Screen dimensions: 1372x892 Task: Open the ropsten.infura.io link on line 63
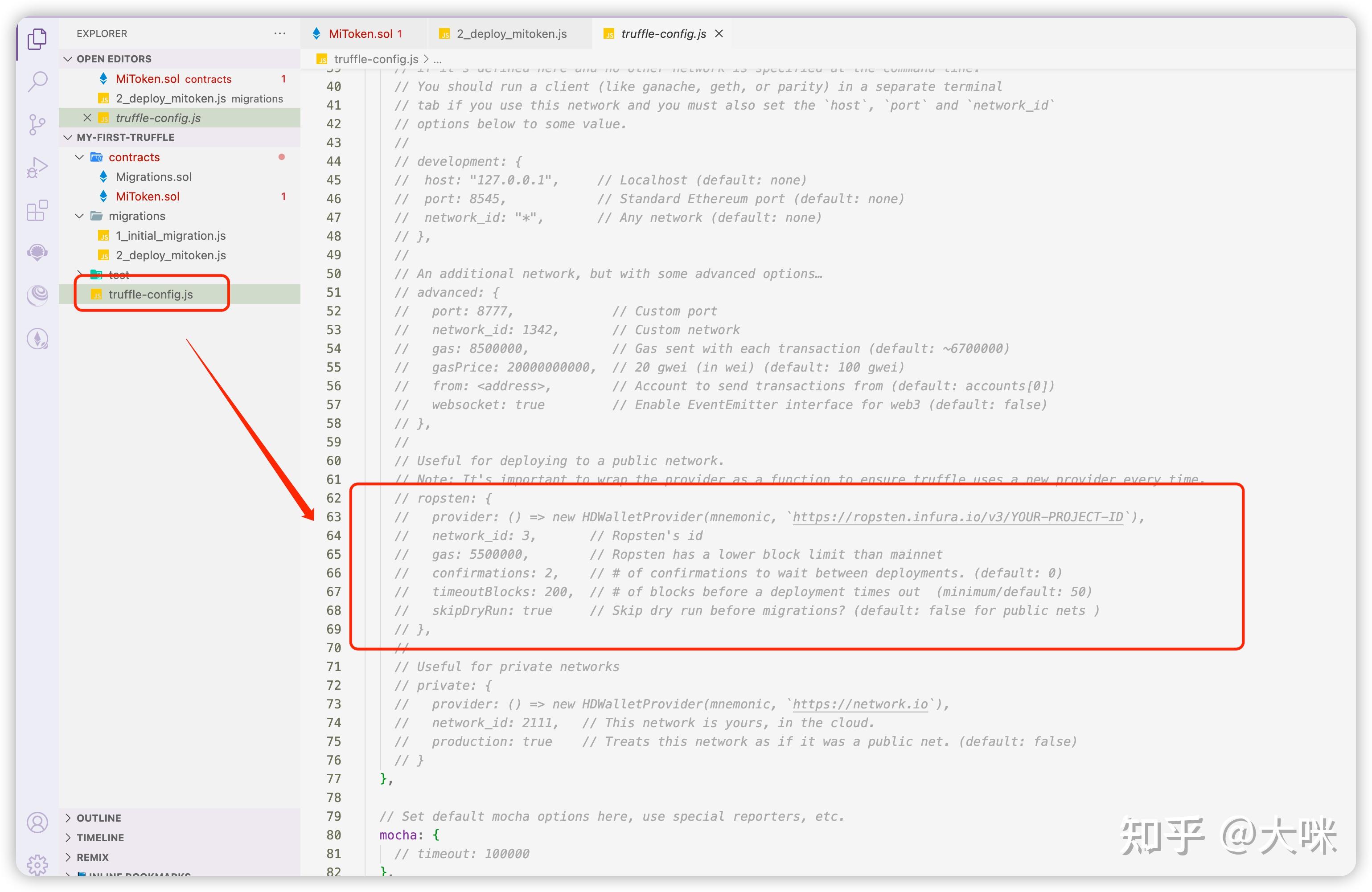pos(957,517)
